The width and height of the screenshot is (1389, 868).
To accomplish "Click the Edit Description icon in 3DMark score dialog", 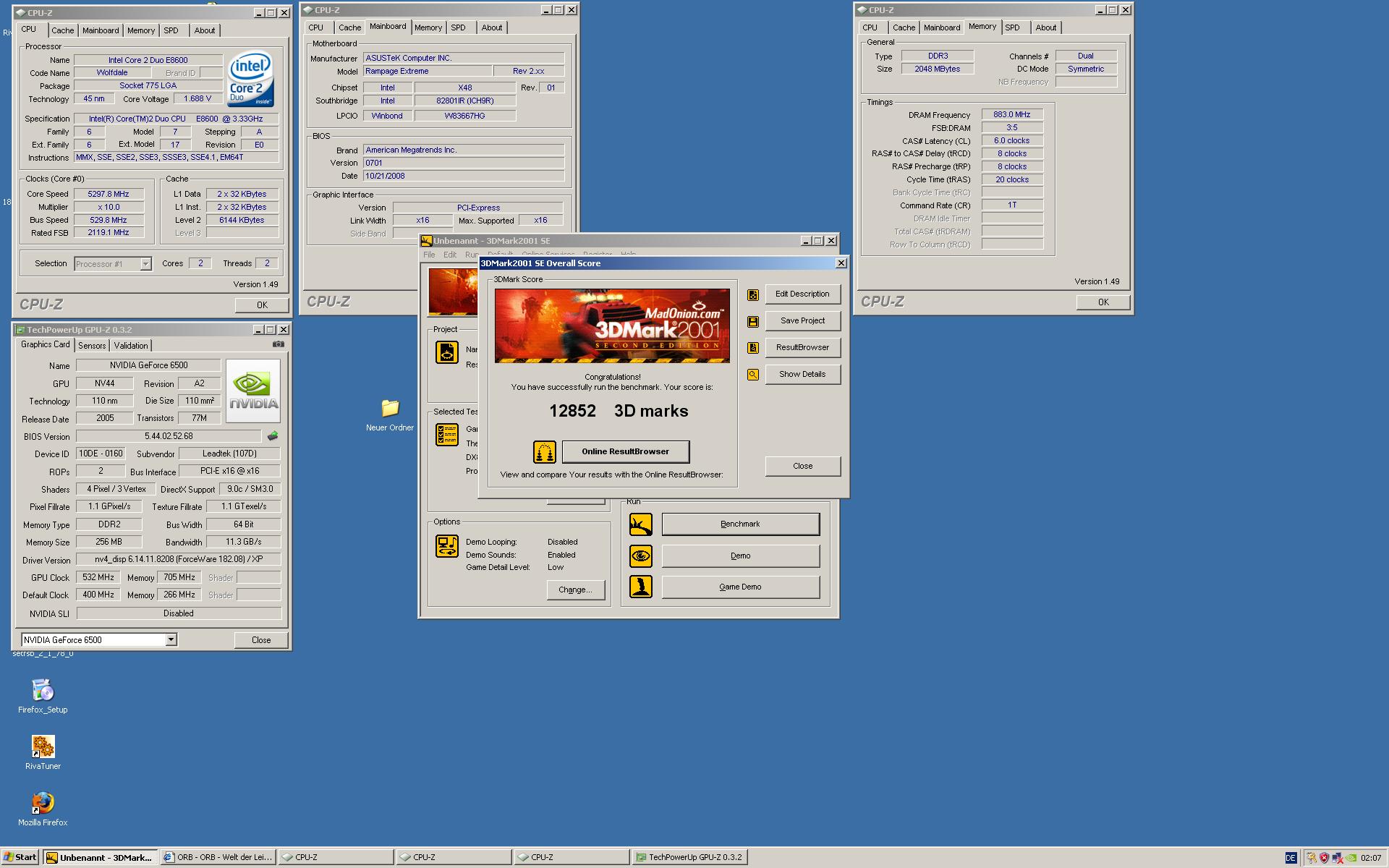I will pos(753,294).
